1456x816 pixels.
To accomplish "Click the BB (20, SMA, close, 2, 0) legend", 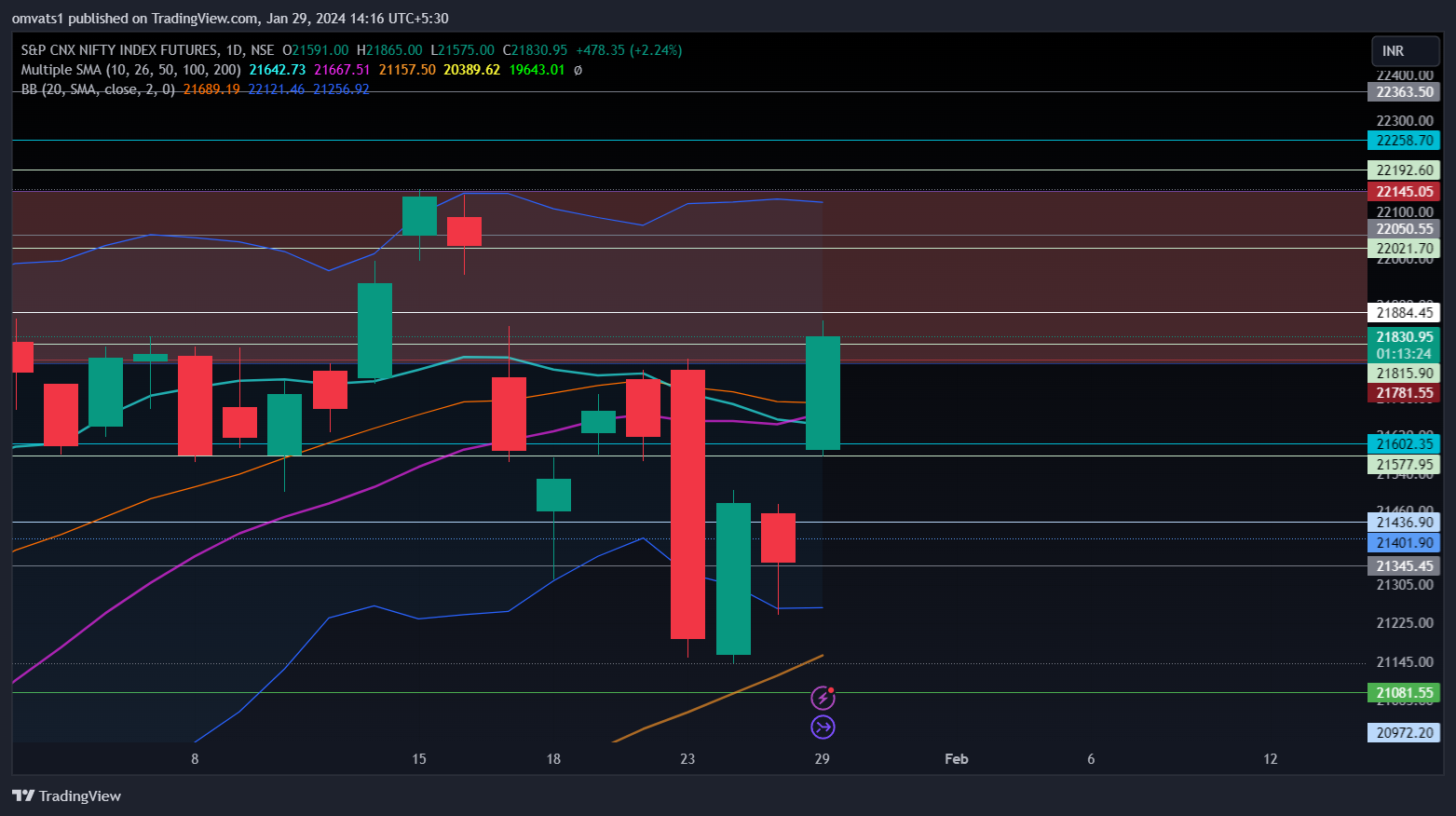I will tap(98, 89).
